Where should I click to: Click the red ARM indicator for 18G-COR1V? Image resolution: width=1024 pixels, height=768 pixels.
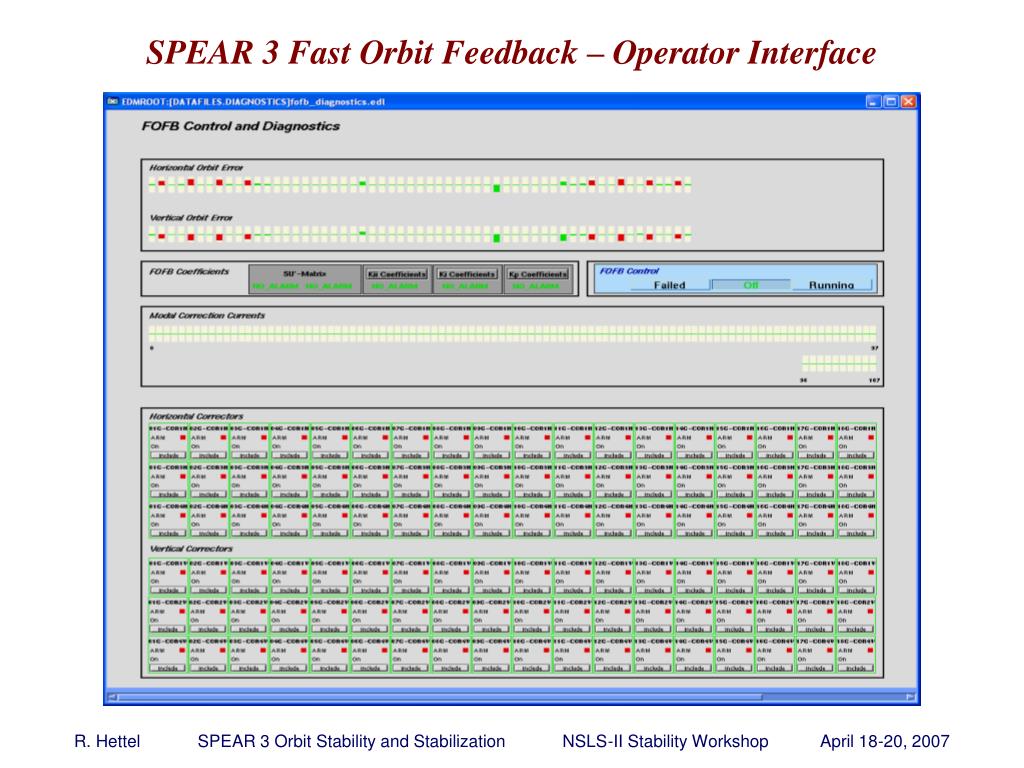(871, 573)
